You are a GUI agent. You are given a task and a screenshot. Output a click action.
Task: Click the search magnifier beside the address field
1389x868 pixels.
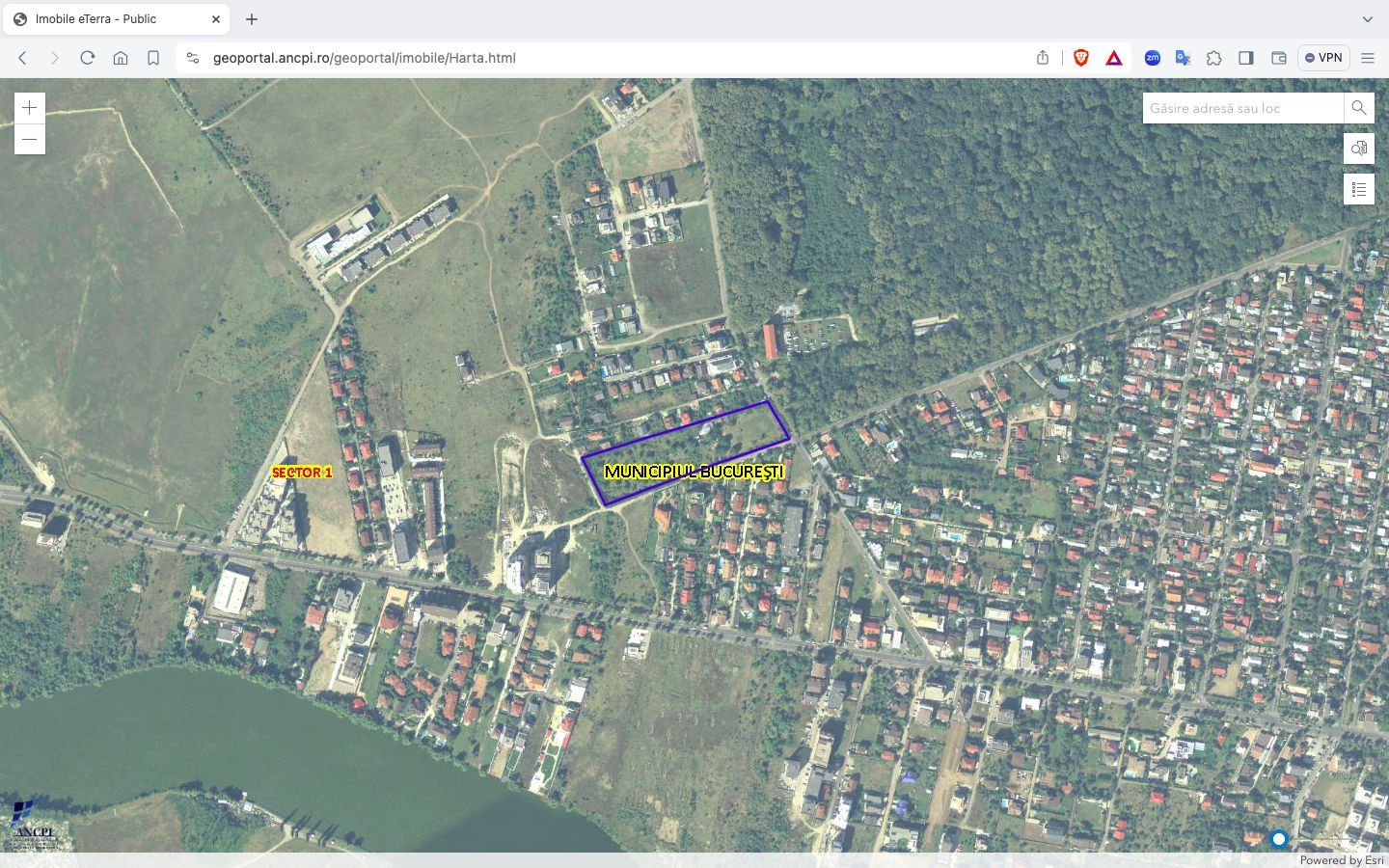(x=1359, y=108)
